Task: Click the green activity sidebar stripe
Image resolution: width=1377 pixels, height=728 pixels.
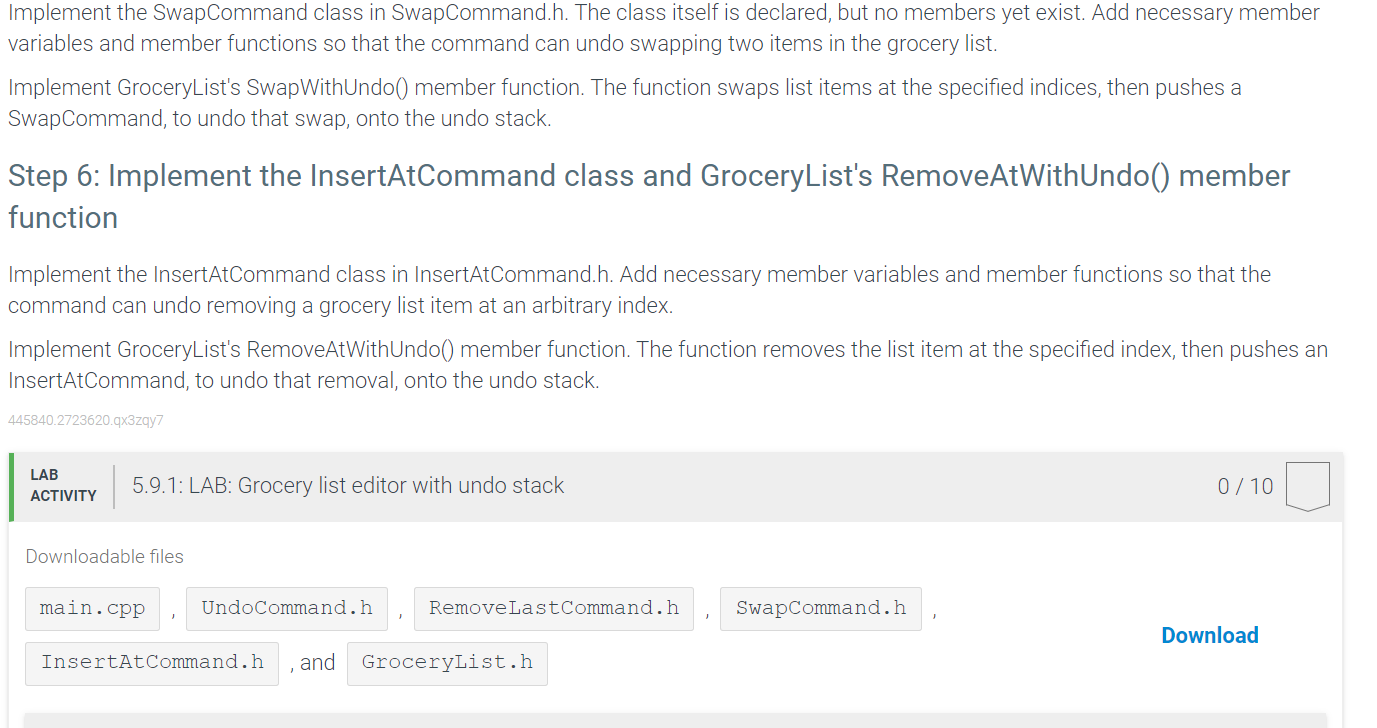Action: point(9,486)
